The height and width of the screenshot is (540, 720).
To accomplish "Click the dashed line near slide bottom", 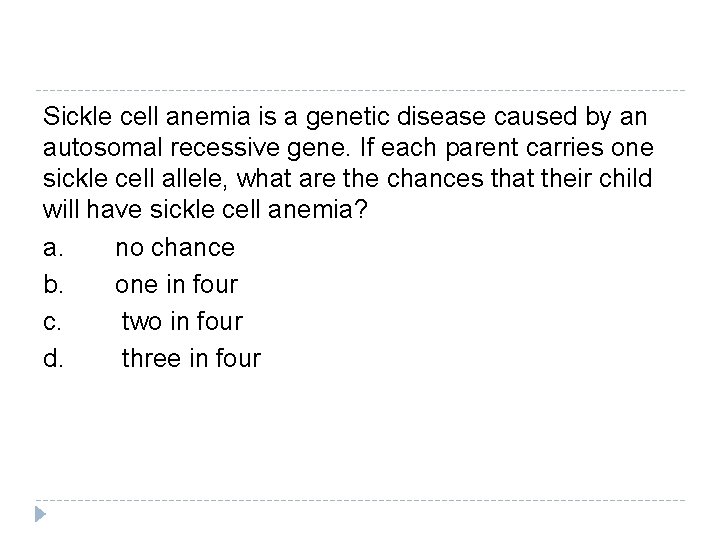I will tap(360, 499).
